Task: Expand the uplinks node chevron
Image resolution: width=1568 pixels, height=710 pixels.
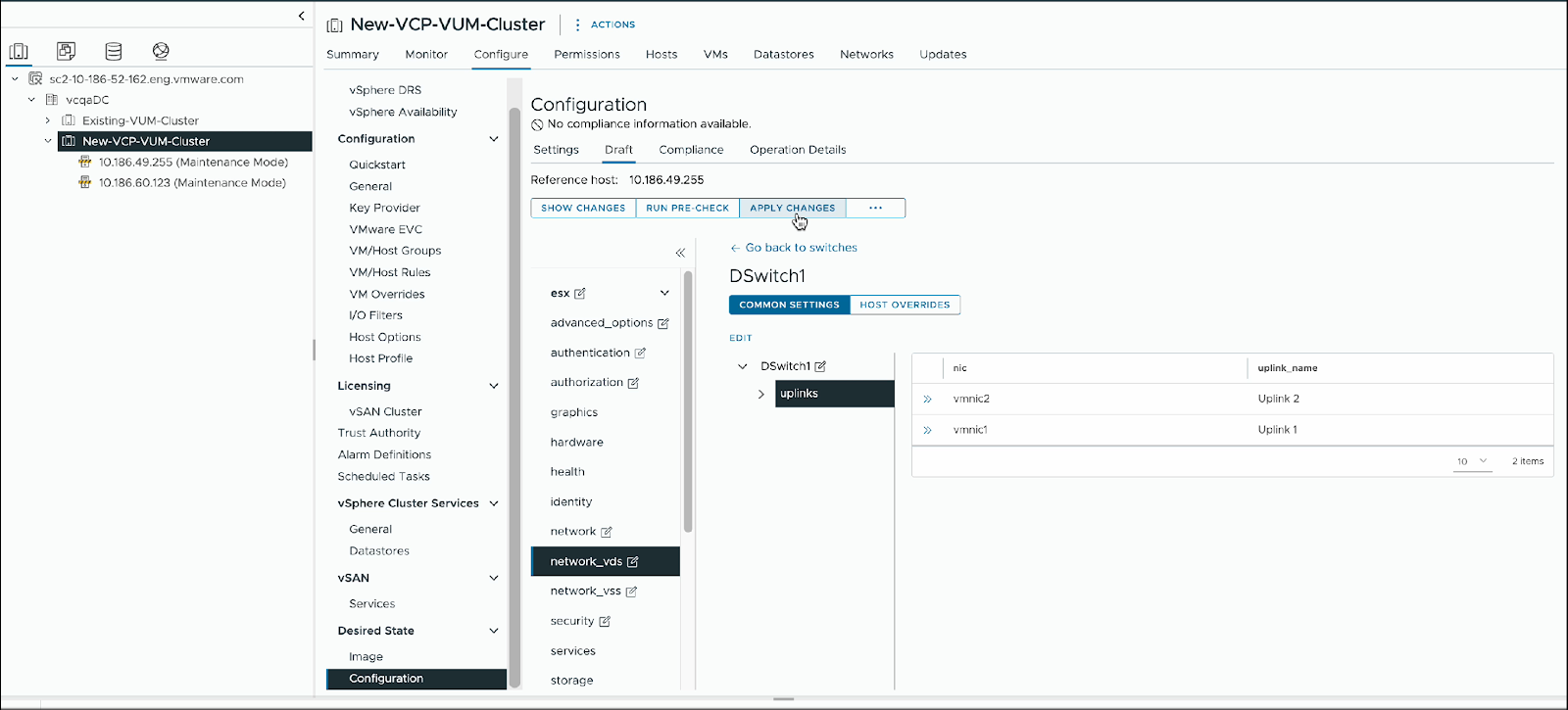Action: click(761, 394)
